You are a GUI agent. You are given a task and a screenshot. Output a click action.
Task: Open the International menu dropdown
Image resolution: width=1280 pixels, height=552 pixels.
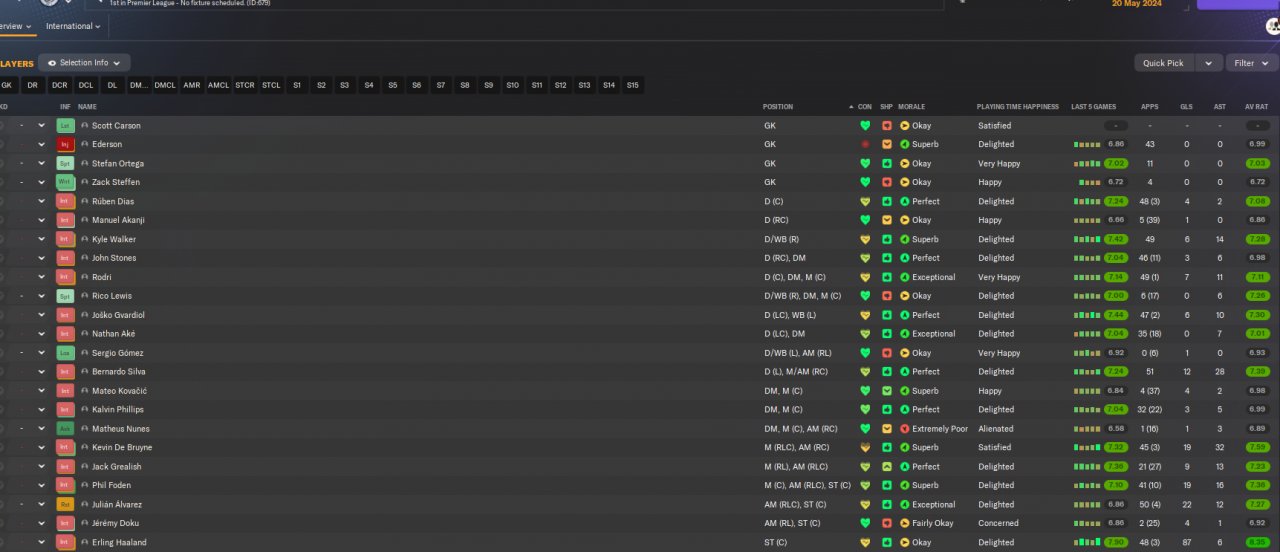pyautogui.click(x=73, y=27)
